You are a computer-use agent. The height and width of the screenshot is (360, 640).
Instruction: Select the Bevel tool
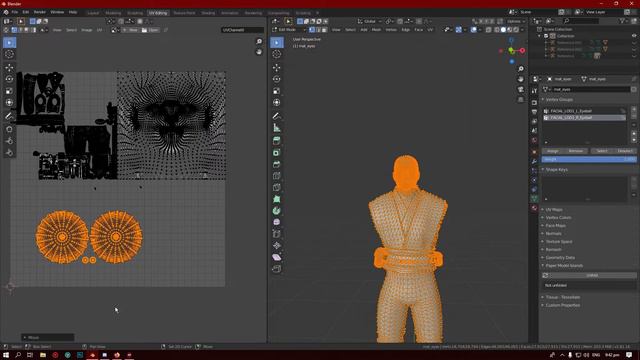click(x=277, y=164)
